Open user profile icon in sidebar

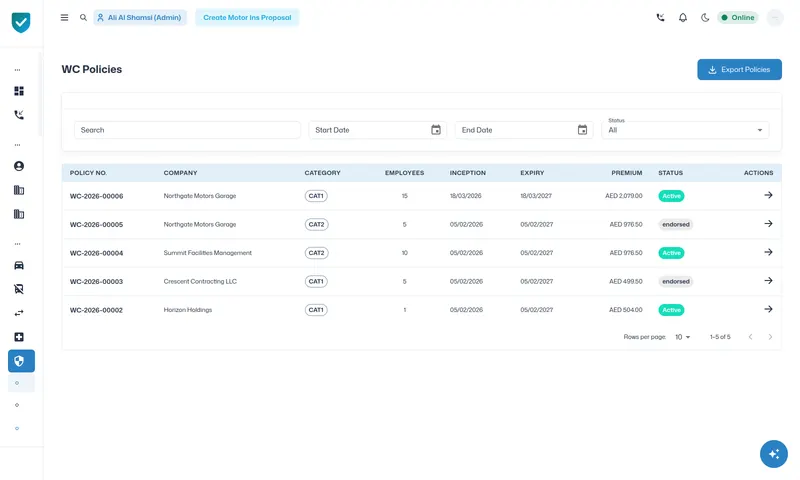coord(19,166)
